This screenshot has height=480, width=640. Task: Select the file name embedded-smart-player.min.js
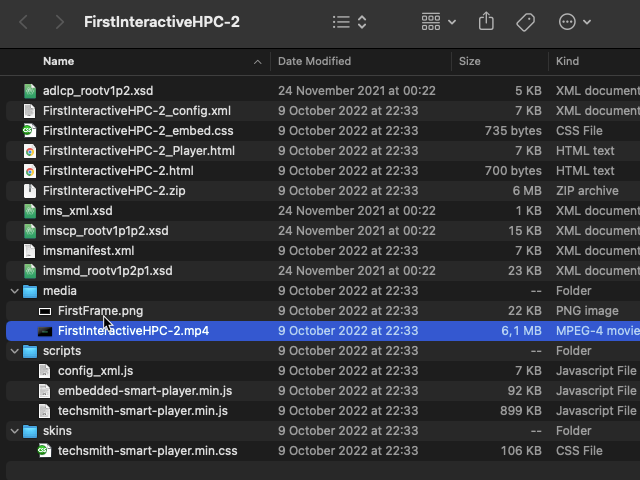pyautogui.click(x=145, y=391)
